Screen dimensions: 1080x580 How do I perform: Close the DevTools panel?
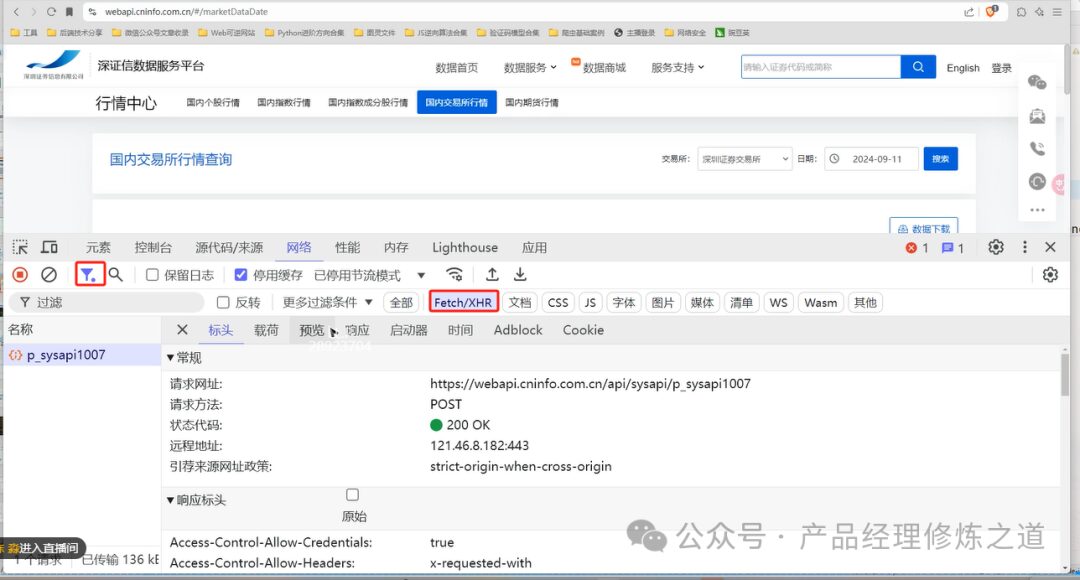1050,247
